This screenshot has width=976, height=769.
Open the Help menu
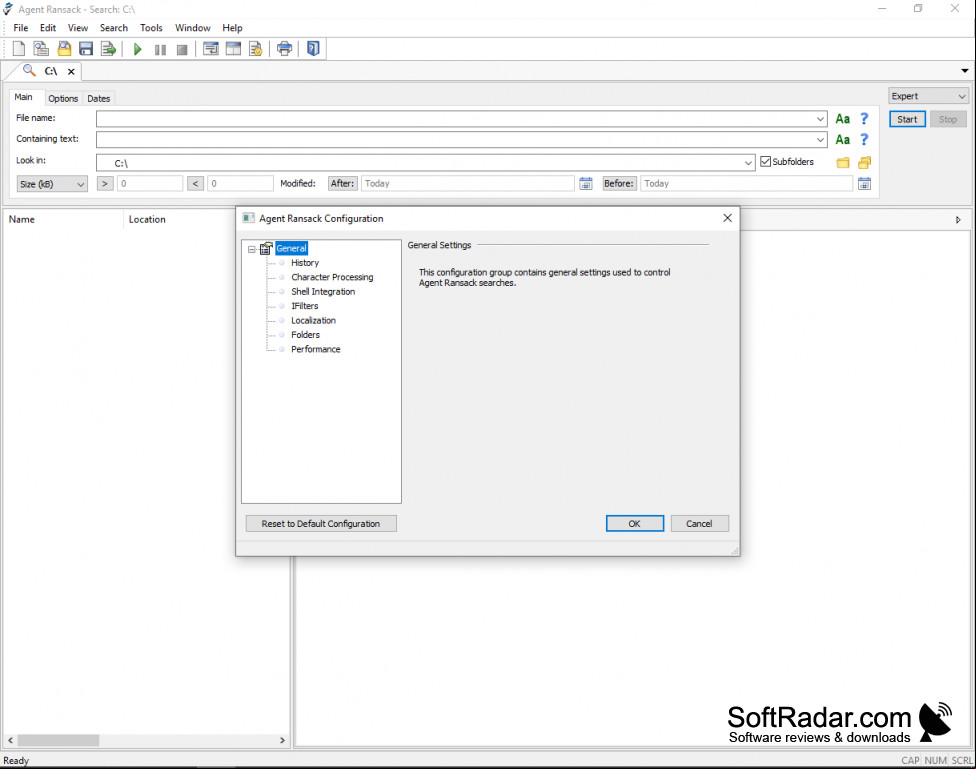click(x=232, y=28)
